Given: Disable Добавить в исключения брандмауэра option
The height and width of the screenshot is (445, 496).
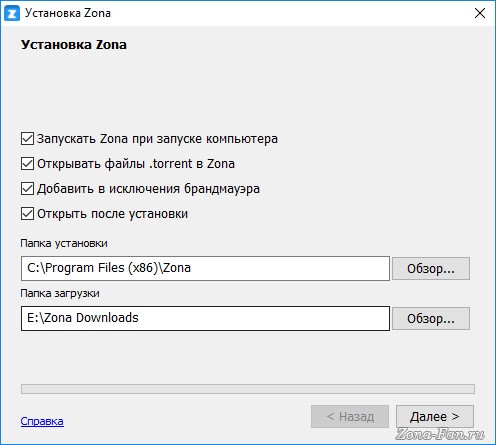Looking at the screenshot, I should [27, 189].
